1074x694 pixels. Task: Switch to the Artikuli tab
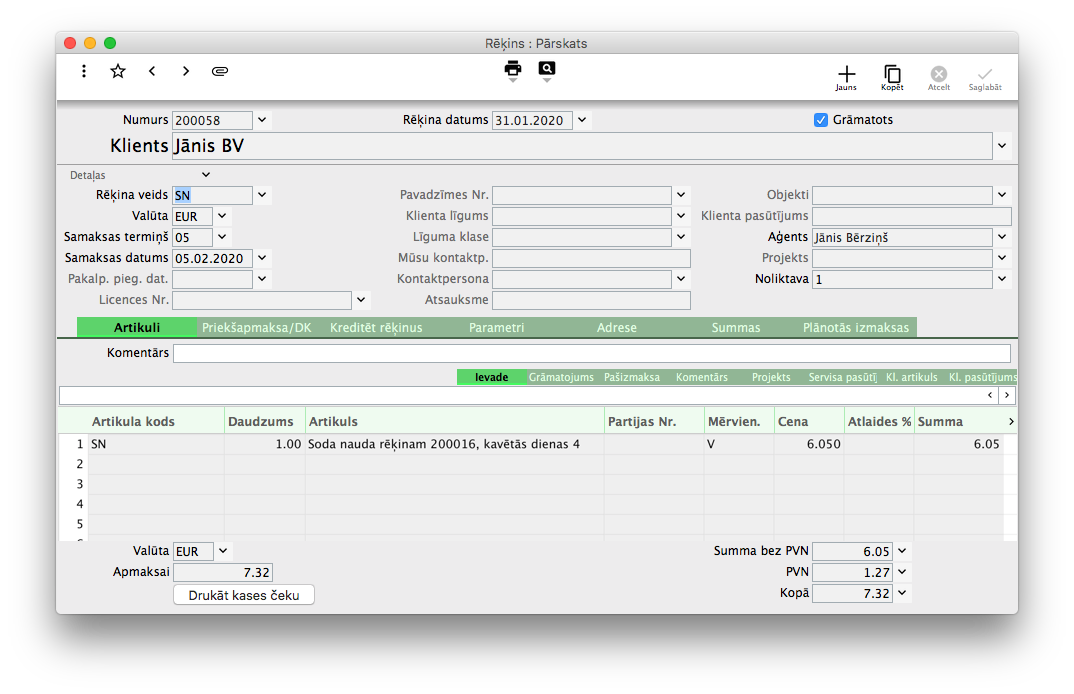pyautogui.click(x=137, y=327)
